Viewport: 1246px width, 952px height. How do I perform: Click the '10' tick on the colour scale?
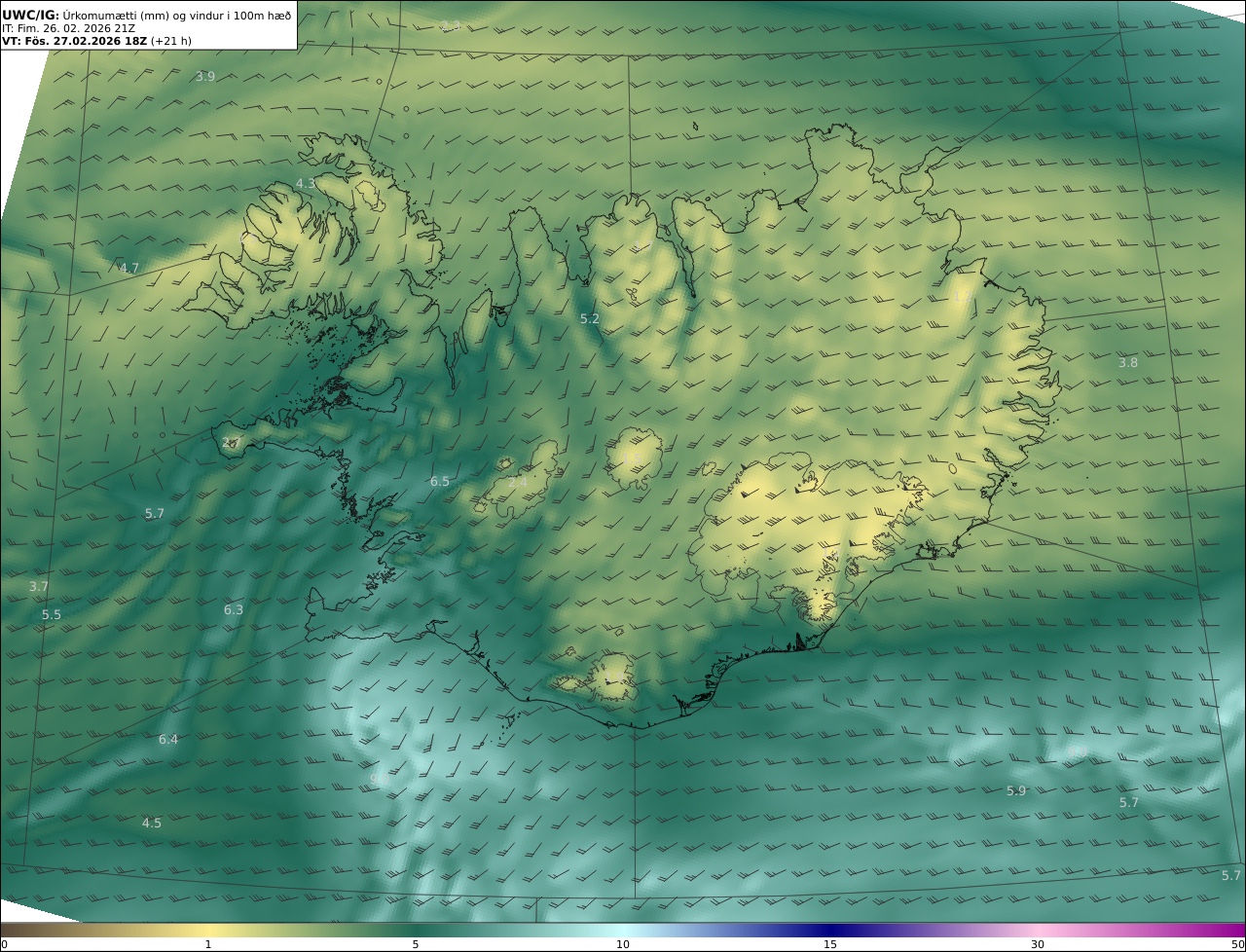[623, 945]
